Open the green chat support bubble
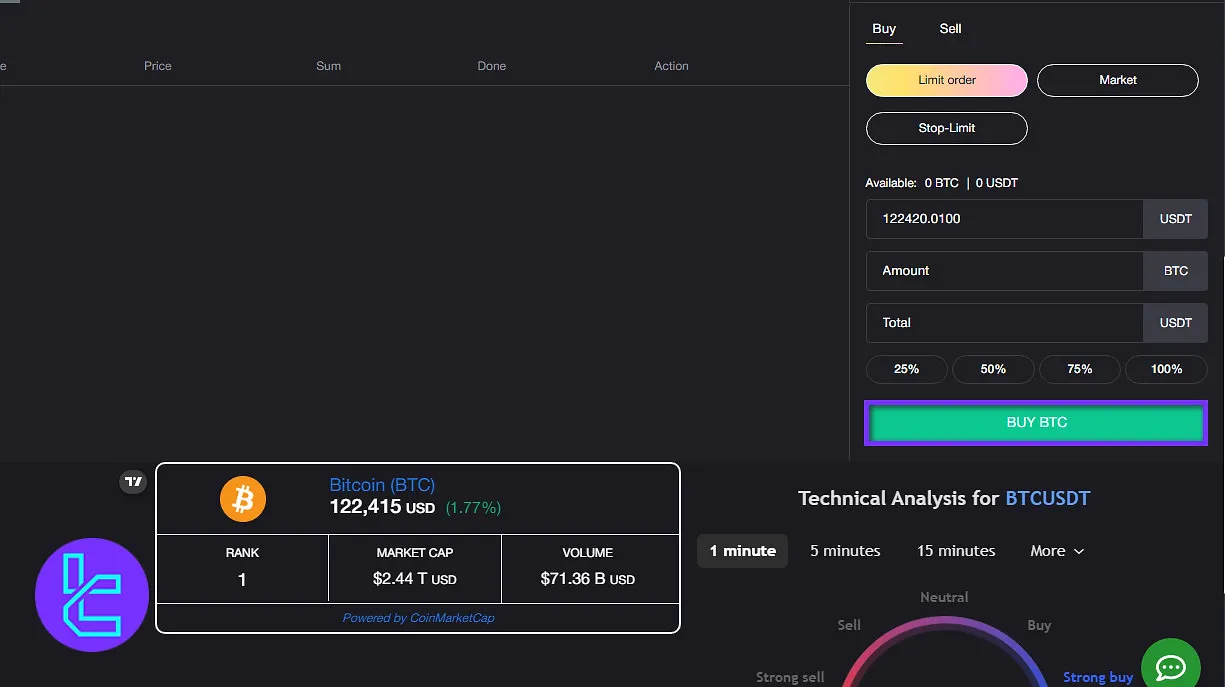 (1170, 664)
